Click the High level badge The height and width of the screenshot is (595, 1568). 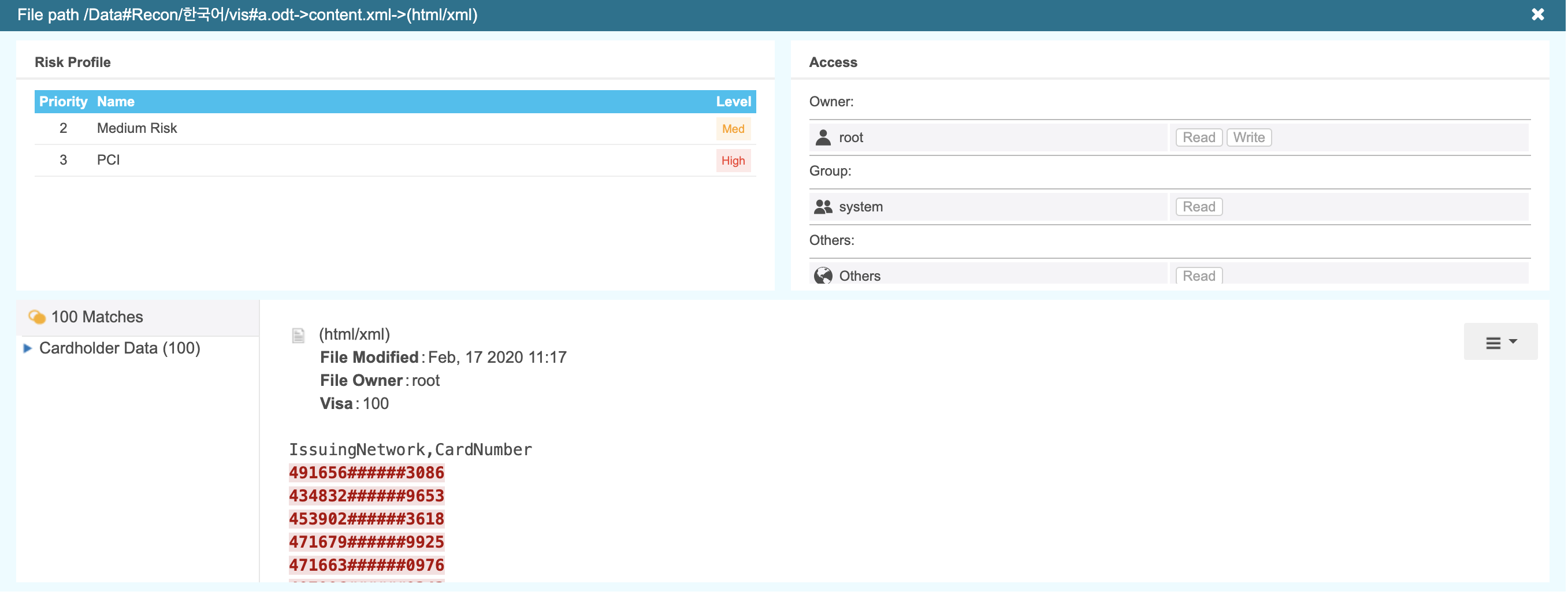click(x=733, y=161)
